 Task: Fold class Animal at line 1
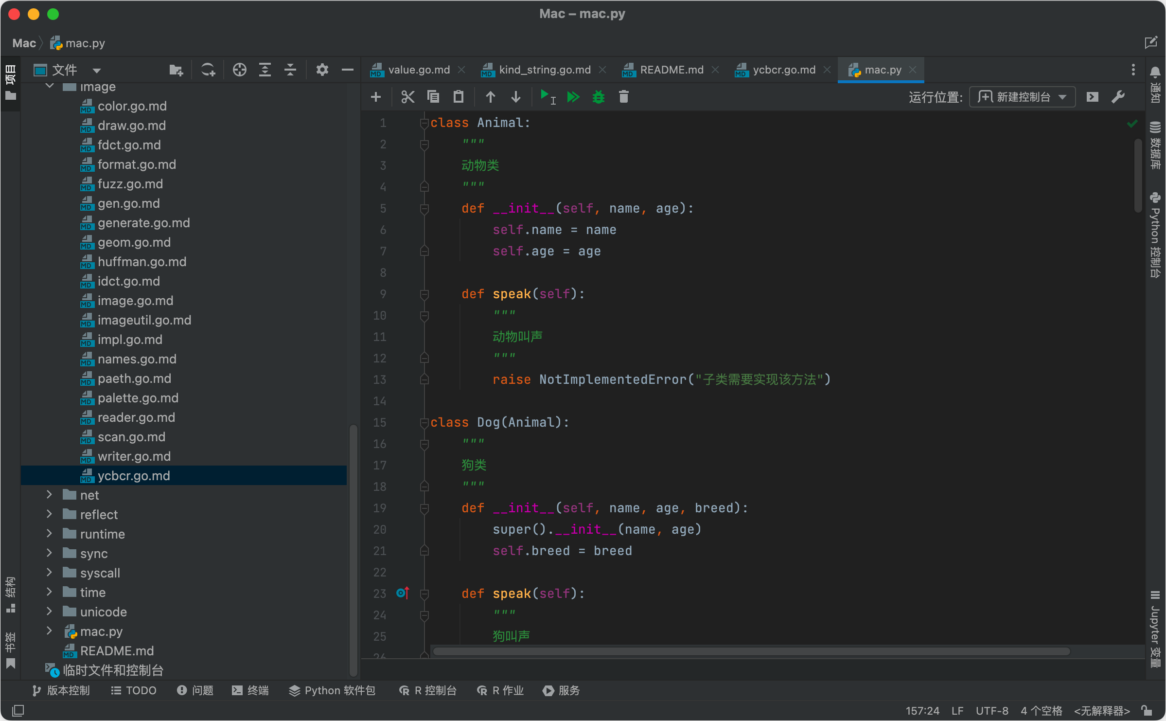click(x=424, y=123)
